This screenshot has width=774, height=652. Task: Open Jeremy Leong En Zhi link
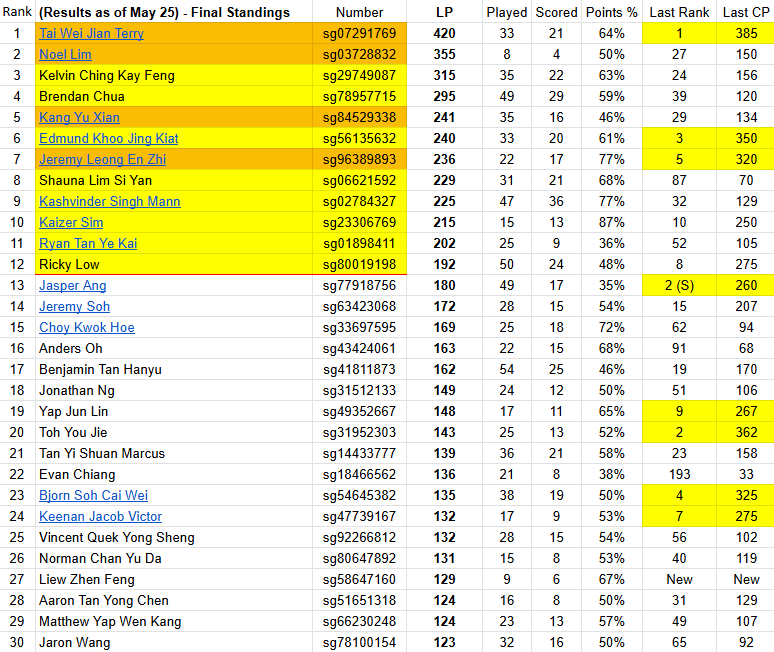pos(102,159)
